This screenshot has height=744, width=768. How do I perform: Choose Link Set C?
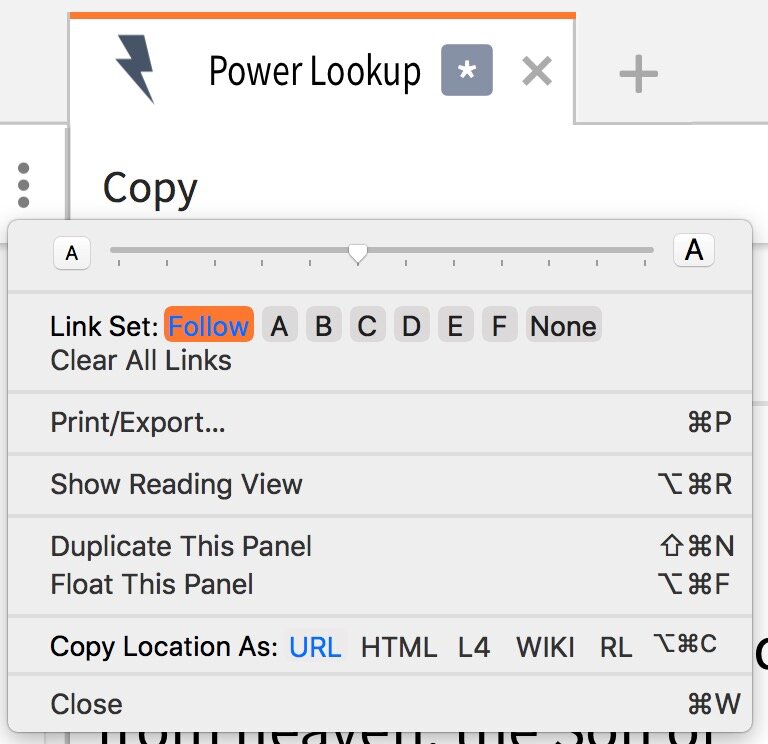(367, 325)
